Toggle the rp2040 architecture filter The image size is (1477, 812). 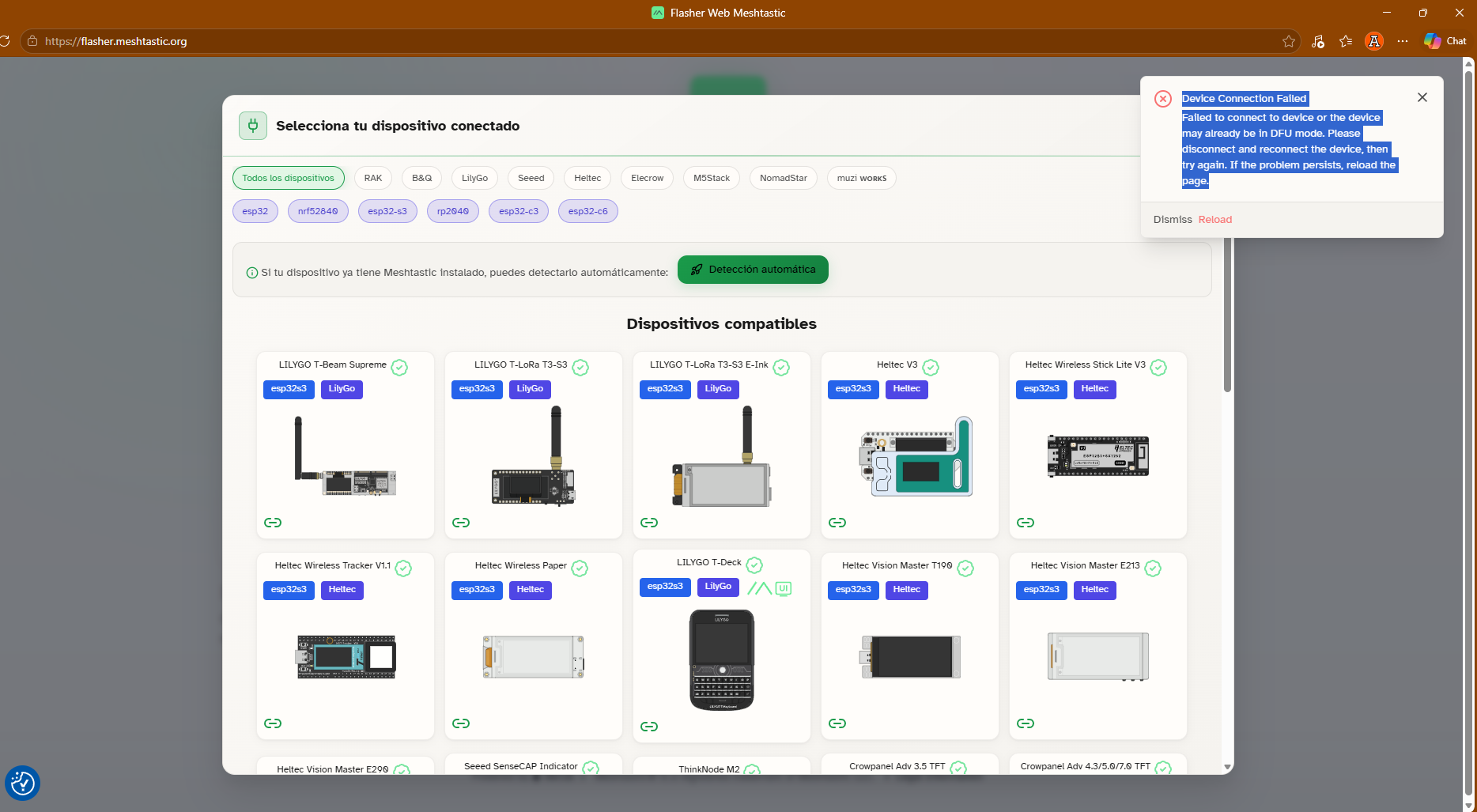(x=453, y=211)
